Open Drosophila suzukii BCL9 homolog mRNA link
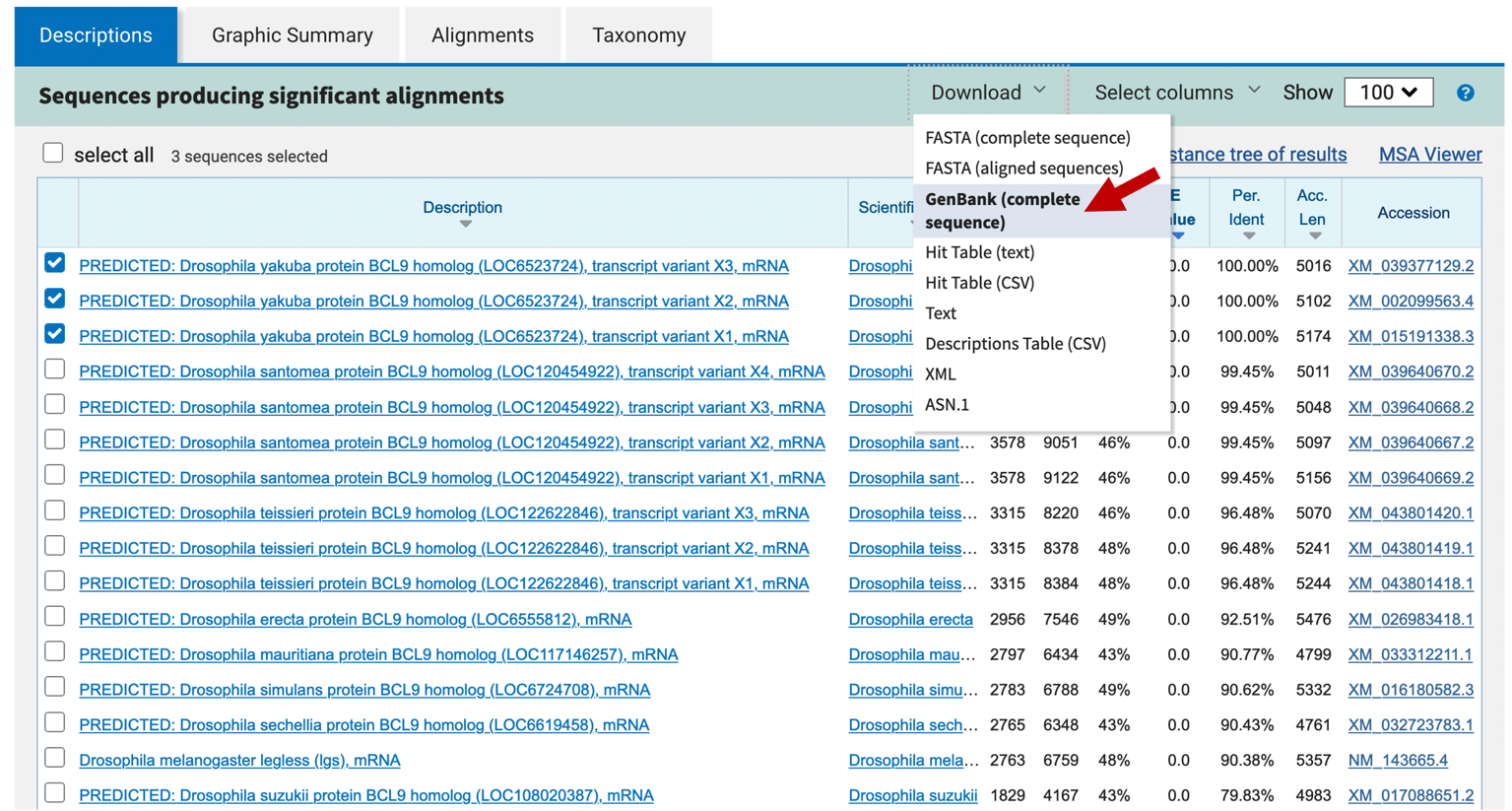 pyautogui.click(x=366, y=795)
